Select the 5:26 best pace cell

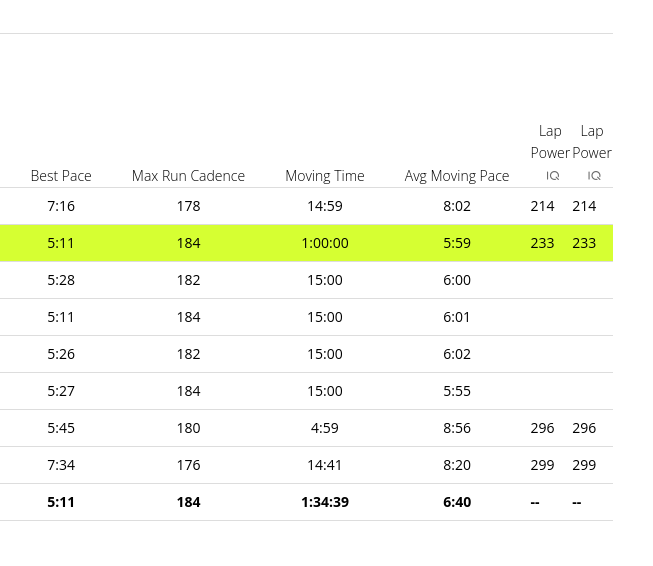click(x=61, y=354)
